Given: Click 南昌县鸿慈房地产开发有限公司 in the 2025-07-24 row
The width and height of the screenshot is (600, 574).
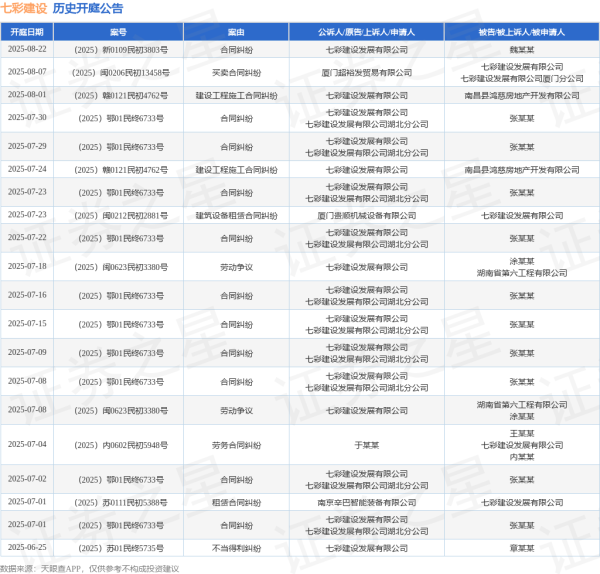Looking at the screenshot, I should (x=522, y=170).
